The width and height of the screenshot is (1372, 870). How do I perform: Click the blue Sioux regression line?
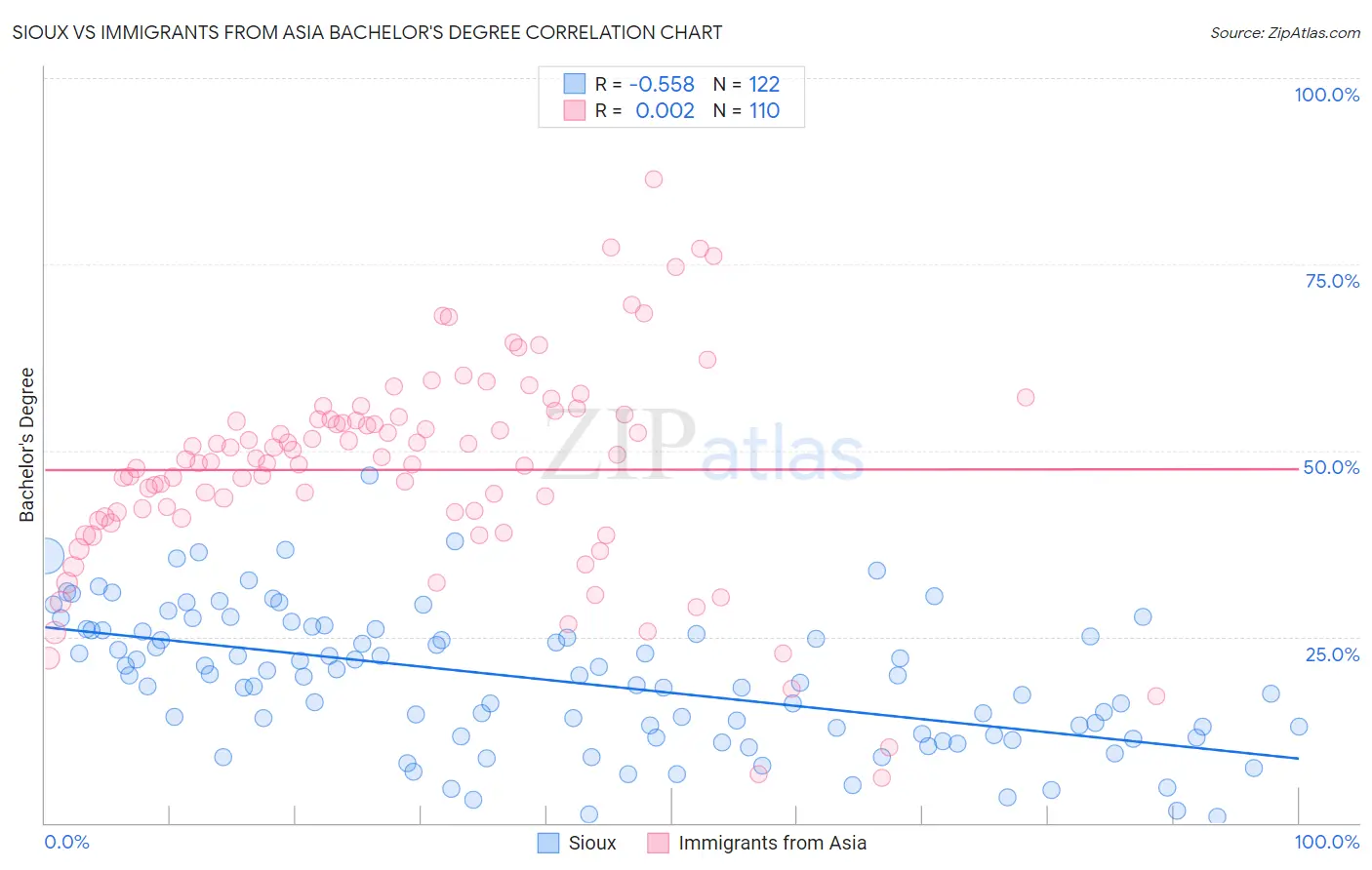pyautogui.click(x=670, y=692)
